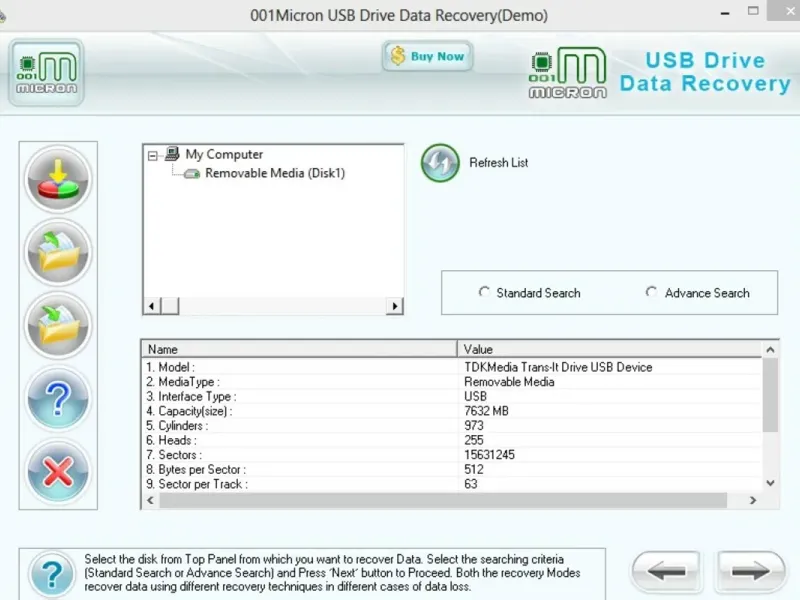The image size is (800, 600).
Task: Click the 'USB' value cell
Action: 476,396
